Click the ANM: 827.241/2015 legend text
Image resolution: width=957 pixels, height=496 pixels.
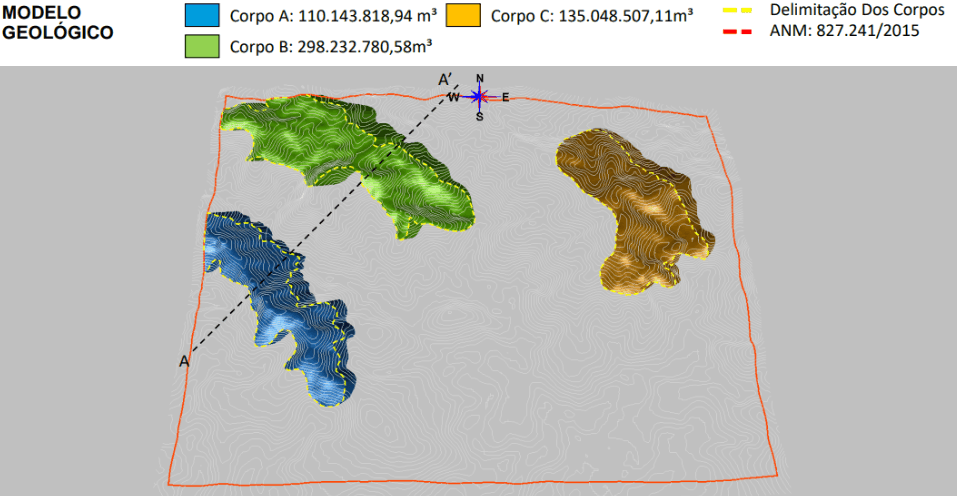coord(845,31)
